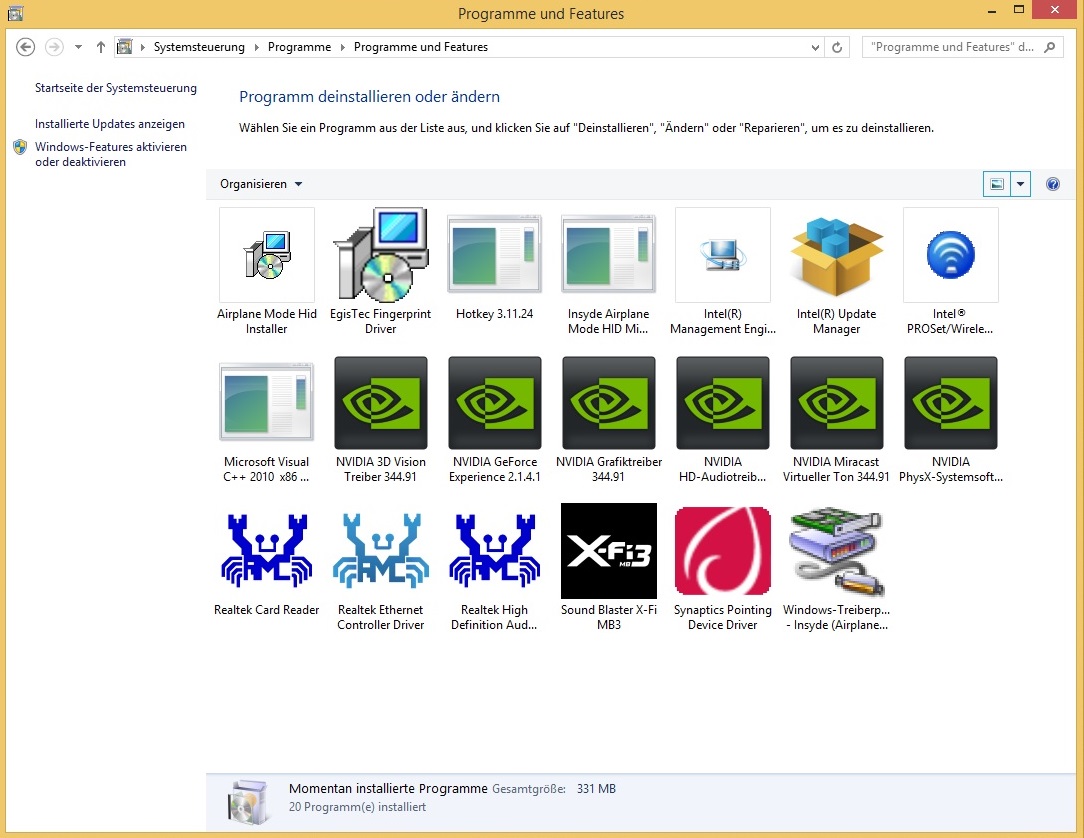
Task: Select Sound Blaster X-Fi MB3 icon
Action: (x=608, y=551)
